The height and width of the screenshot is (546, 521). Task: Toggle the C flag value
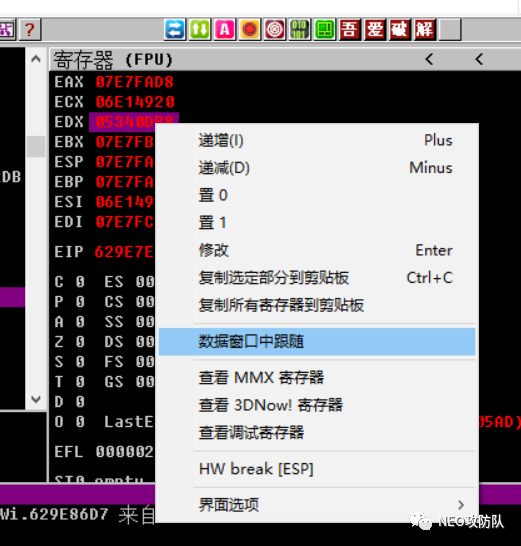click(80, 282)
